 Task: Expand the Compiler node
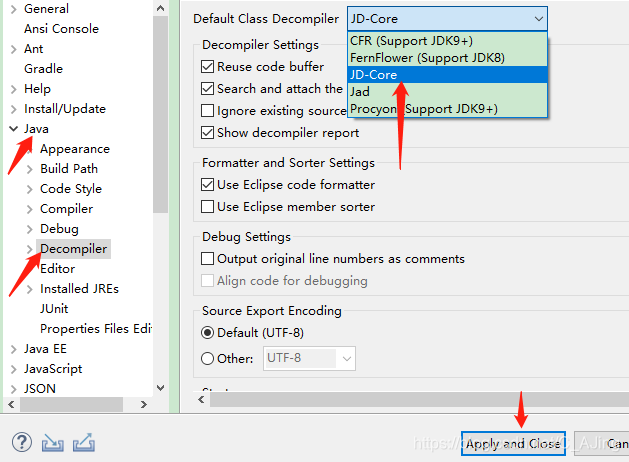click(30, 209)
